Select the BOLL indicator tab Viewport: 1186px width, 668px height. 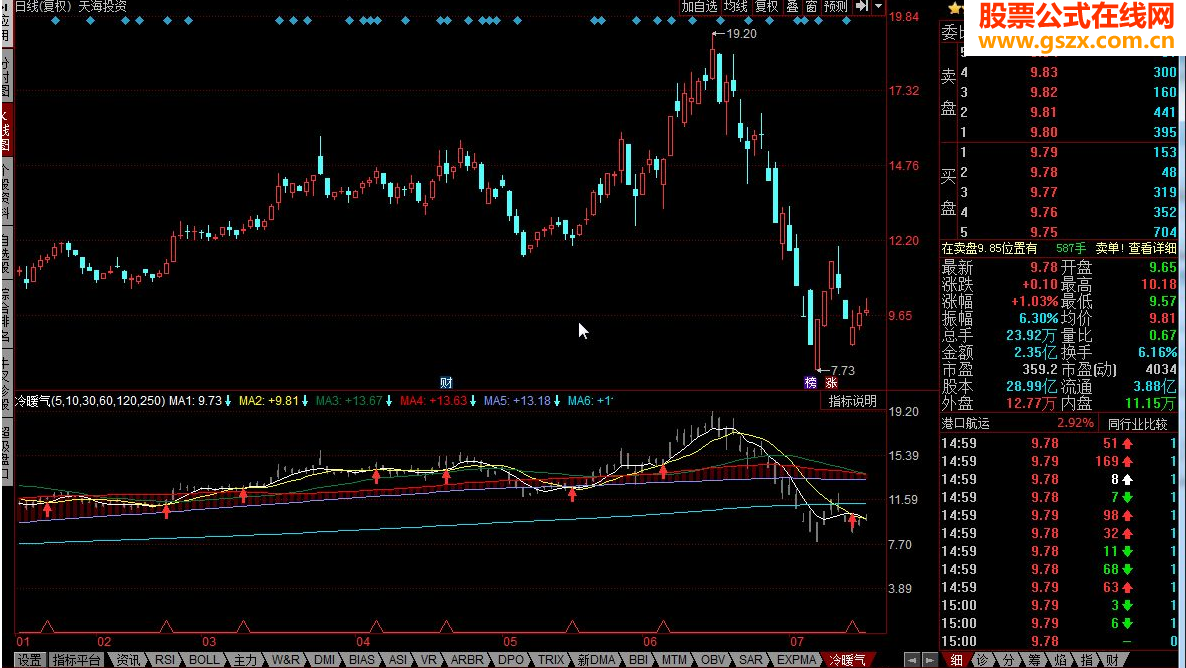pos(204,660)
